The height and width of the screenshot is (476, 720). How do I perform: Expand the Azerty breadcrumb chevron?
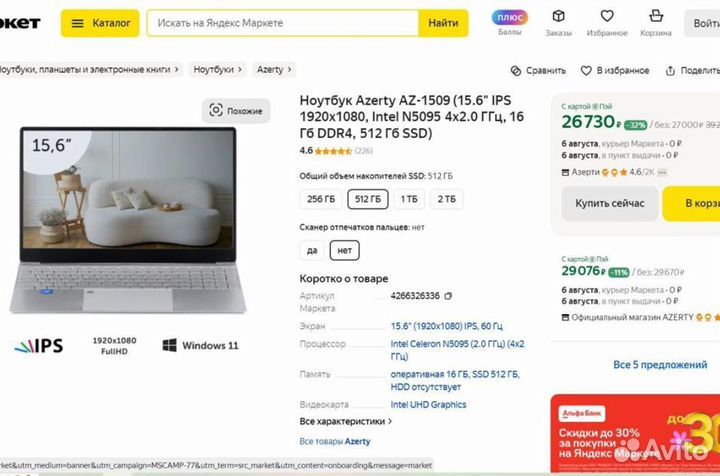pos(292,70)
